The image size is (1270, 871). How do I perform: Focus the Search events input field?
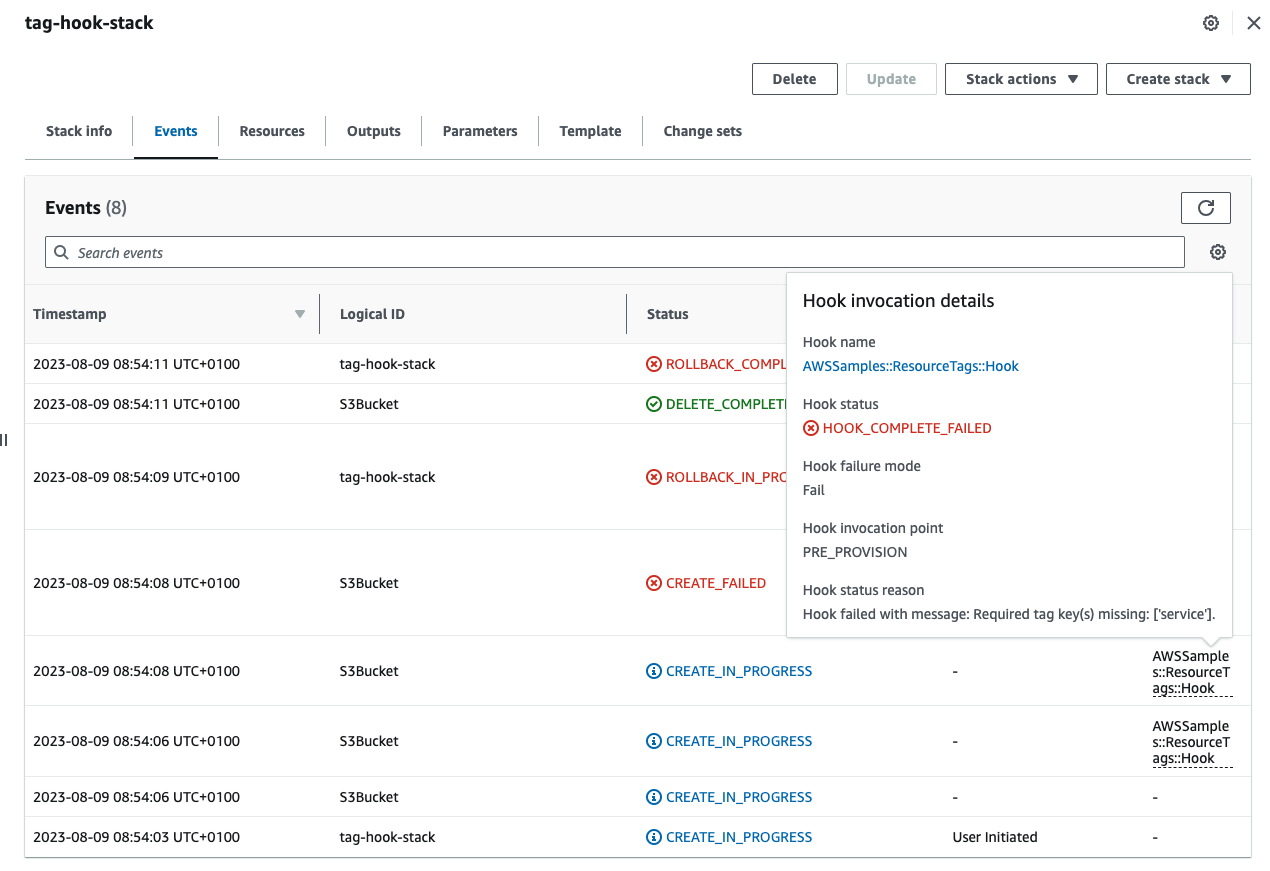pos(615,252)
